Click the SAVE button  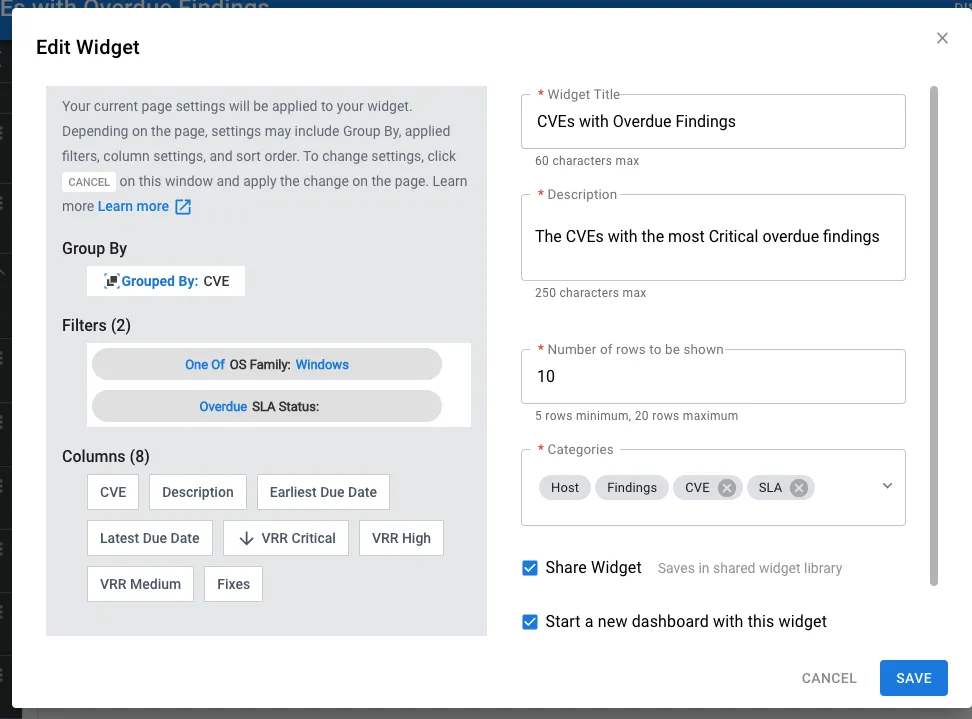(913, 678)
